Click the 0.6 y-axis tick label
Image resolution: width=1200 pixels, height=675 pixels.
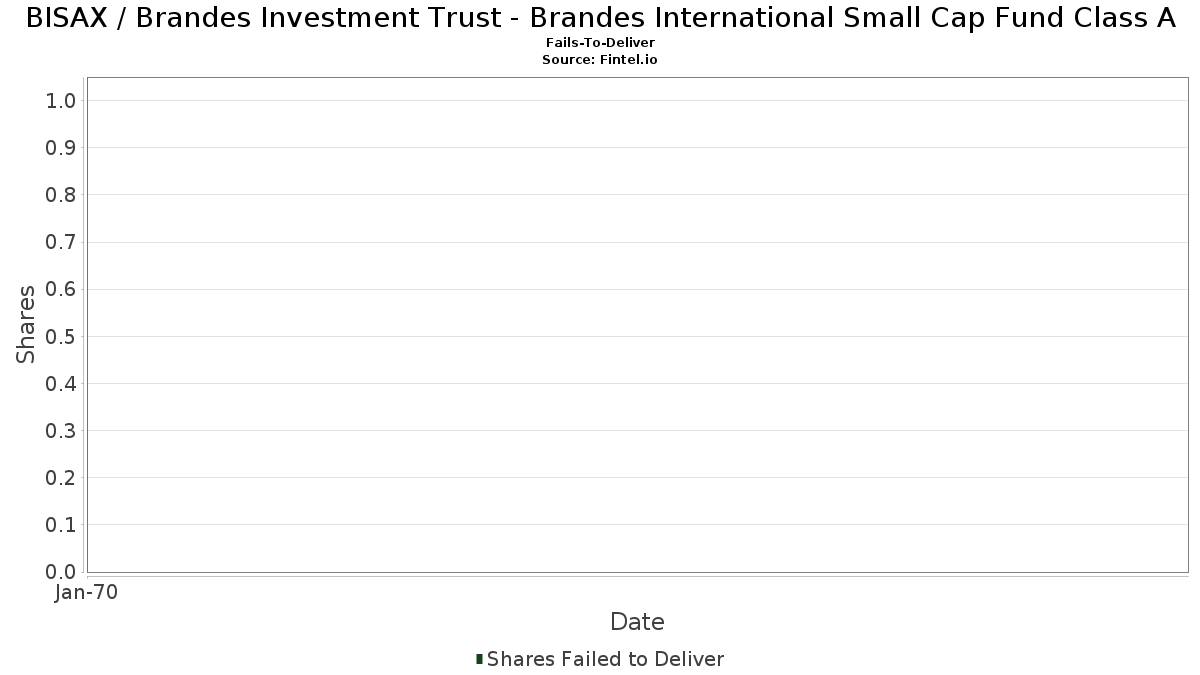[61, 289]
